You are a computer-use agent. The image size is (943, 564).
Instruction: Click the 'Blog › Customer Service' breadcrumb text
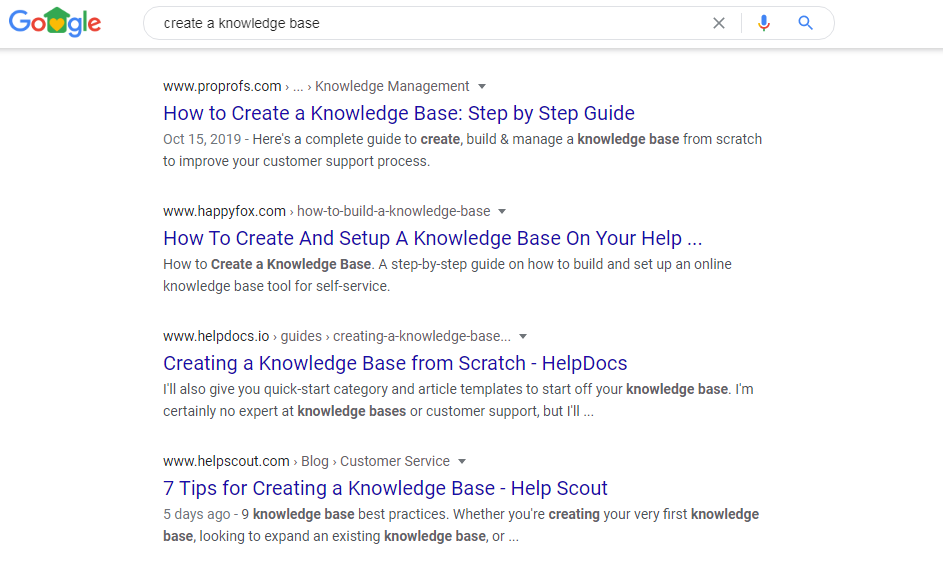coord(375,461)
